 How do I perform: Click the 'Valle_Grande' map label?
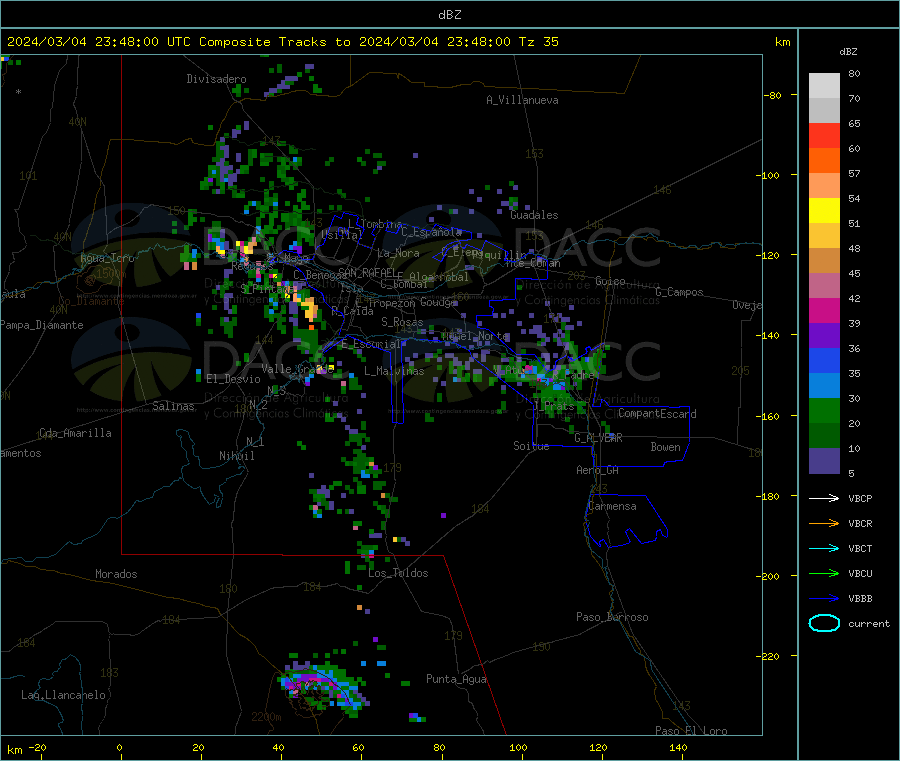pos(297,368)
